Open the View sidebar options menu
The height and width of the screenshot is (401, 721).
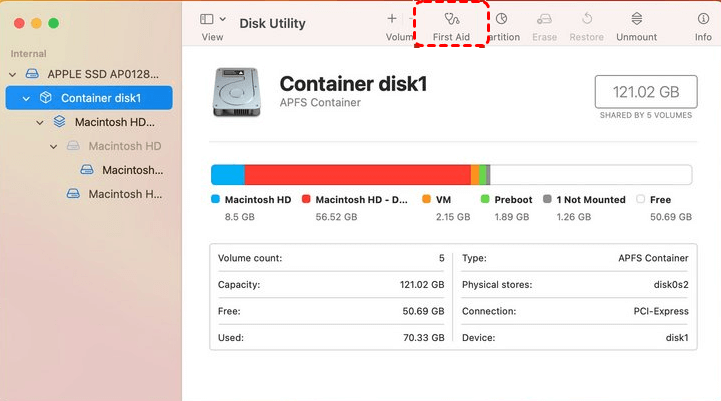[212, 19]
